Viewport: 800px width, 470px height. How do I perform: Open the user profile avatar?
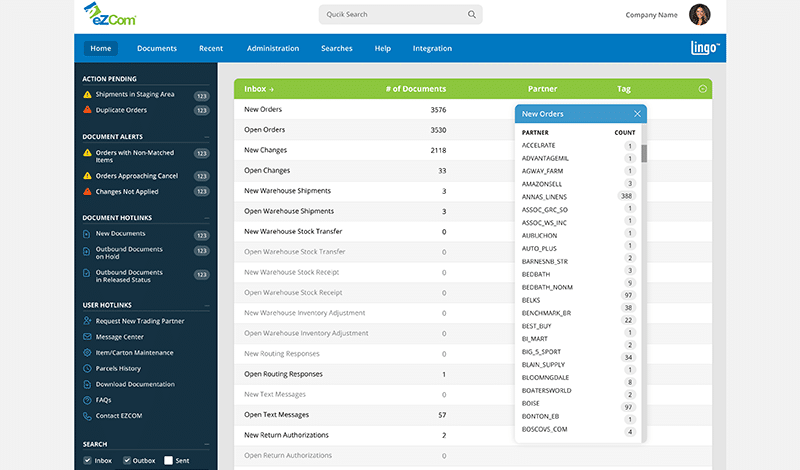pyautogui.click(x=699, y=15)
